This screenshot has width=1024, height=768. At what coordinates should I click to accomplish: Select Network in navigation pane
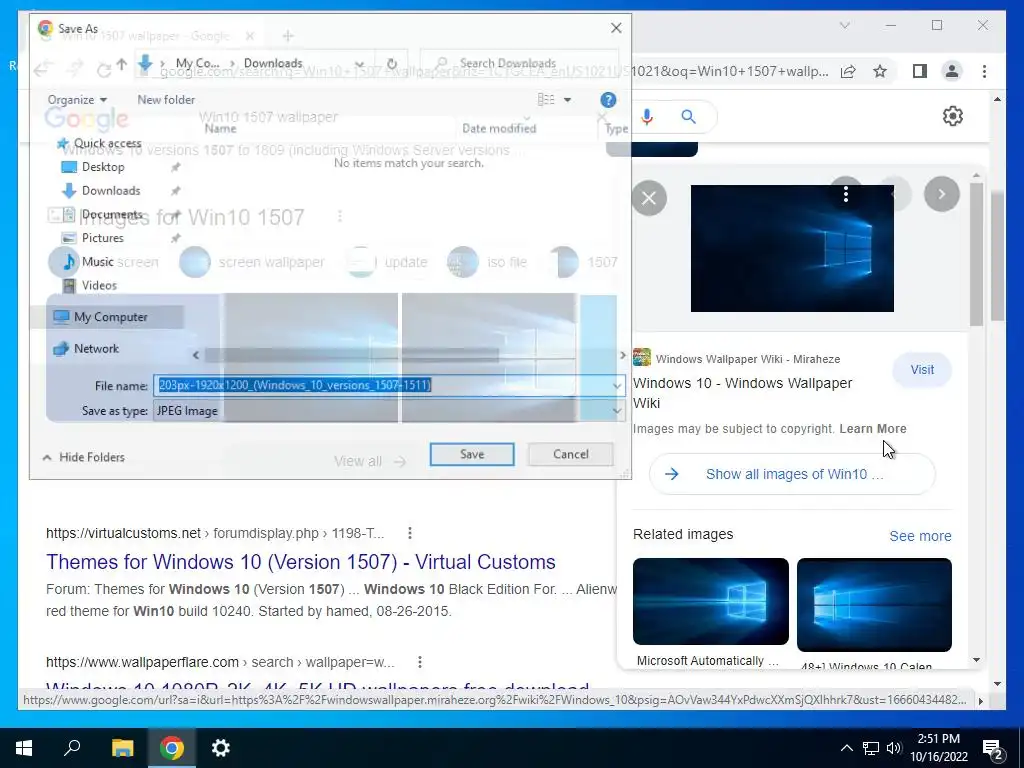tap(86, 349)
